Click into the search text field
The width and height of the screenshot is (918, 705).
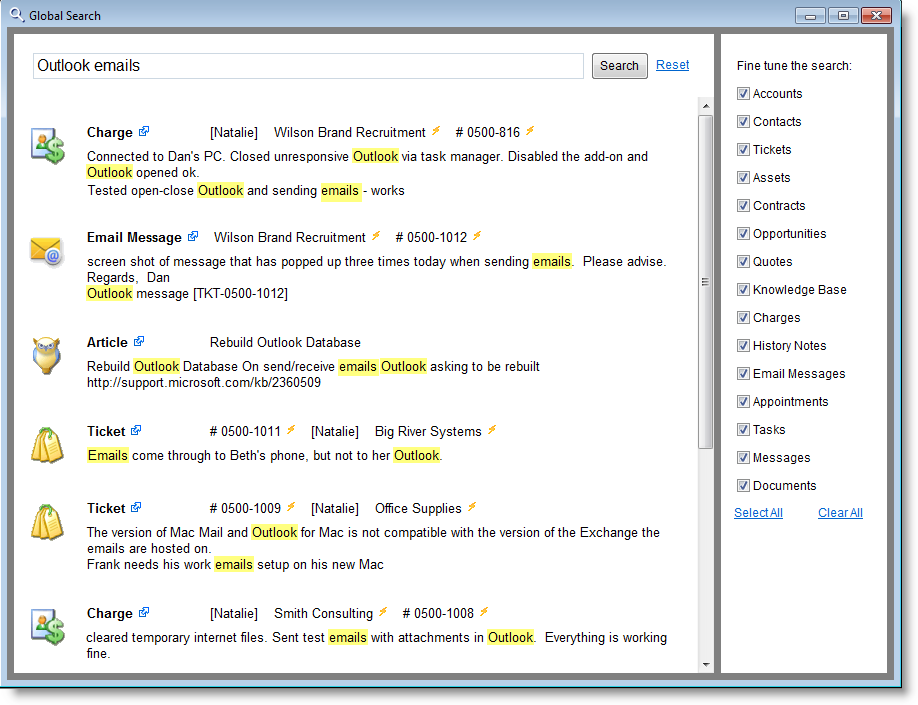308,66
